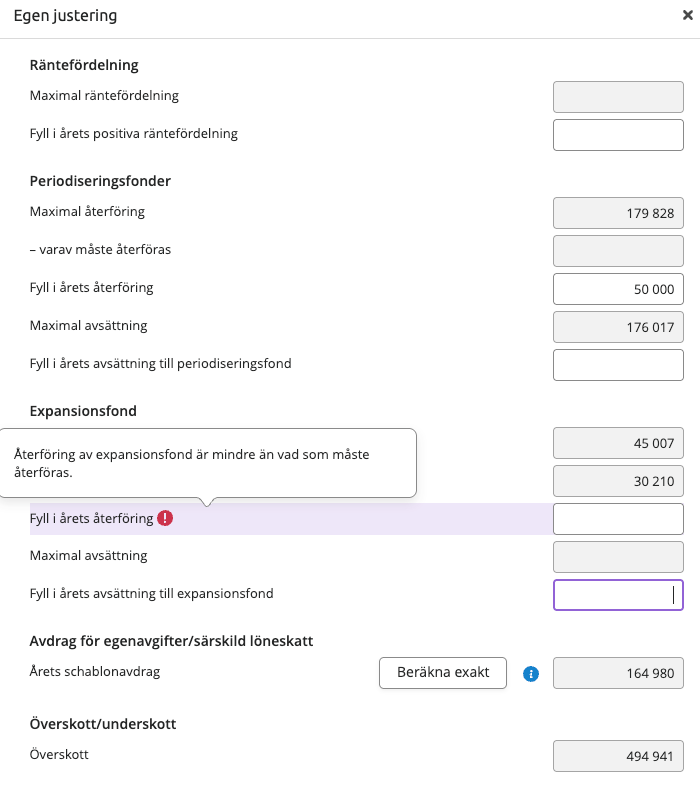The height and width of the screenshot is (793, 700).
Task: Click the Maximal avsättning field showing 176 017
Action: point(618,326)
